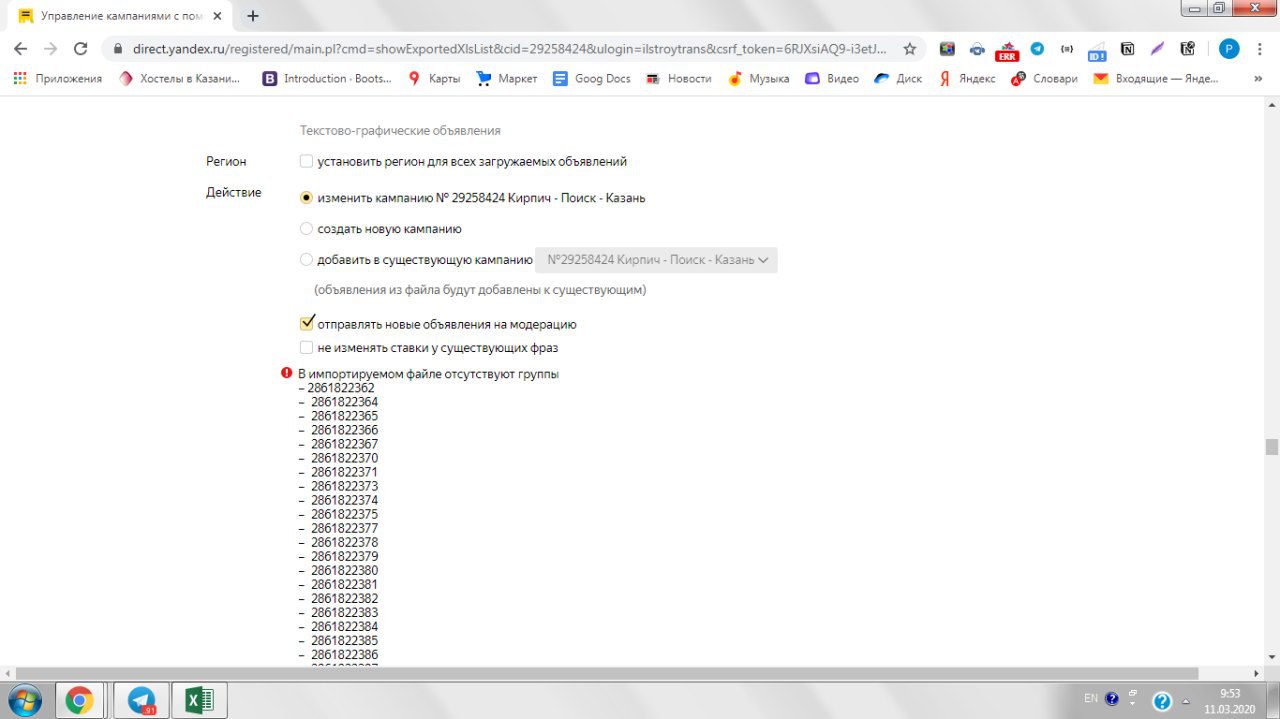The image size is (1280, 719).
Task: Open the Словари bookmark
Action: point(1044,78)
